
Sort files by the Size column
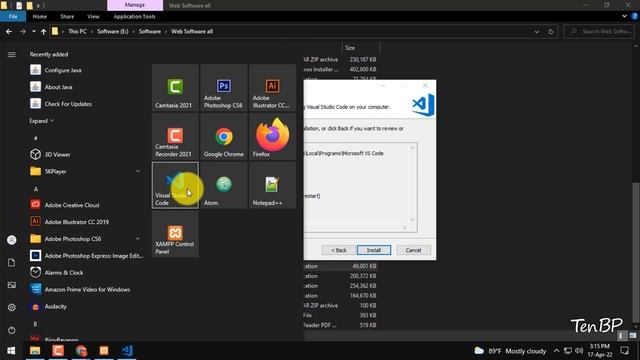click(360, 48)
